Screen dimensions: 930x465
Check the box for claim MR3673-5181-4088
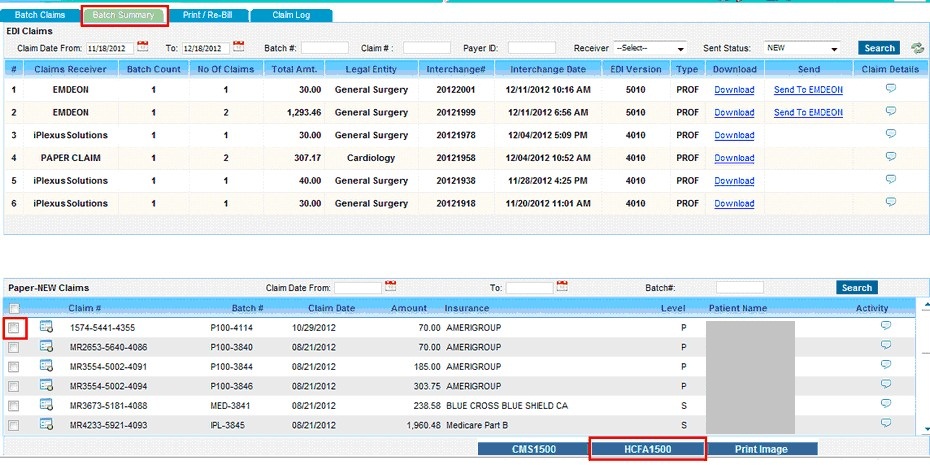click(x=14, y=406)
